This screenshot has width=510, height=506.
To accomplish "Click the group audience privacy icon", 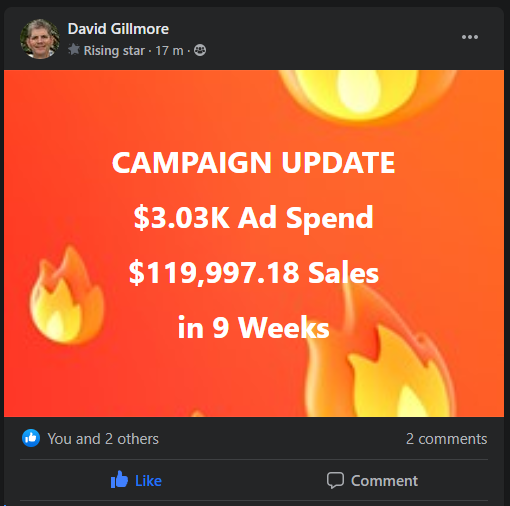I will (x=200, y=50).
